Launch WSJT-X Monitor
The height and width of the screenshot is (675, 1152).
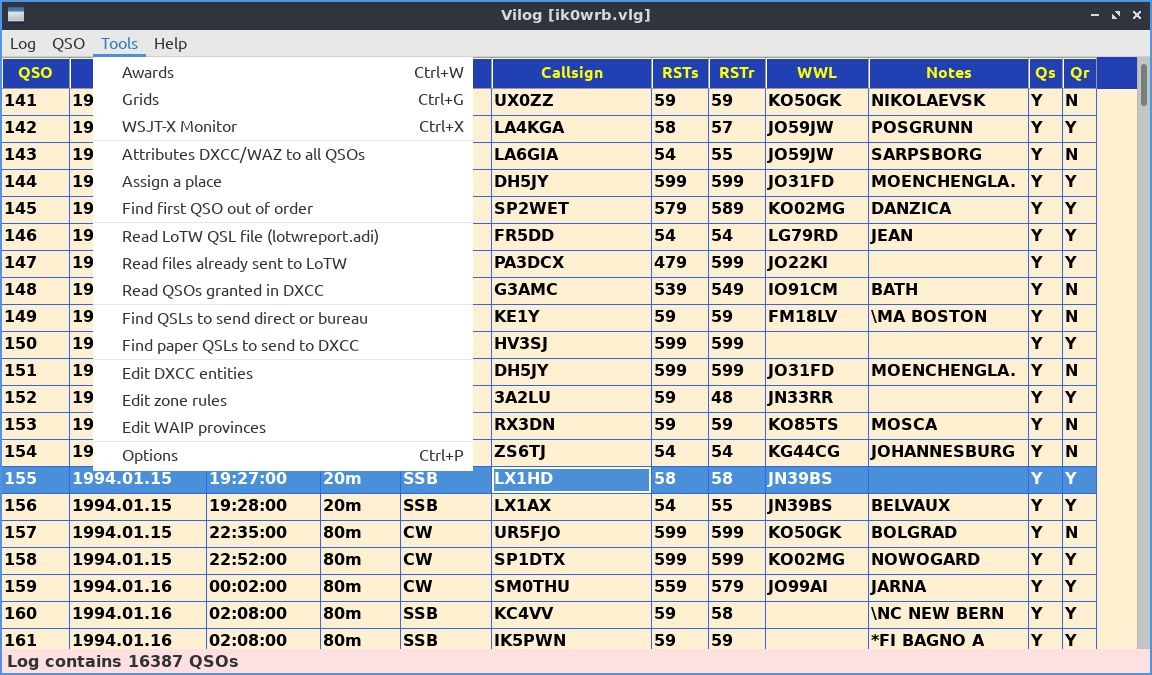283,126
